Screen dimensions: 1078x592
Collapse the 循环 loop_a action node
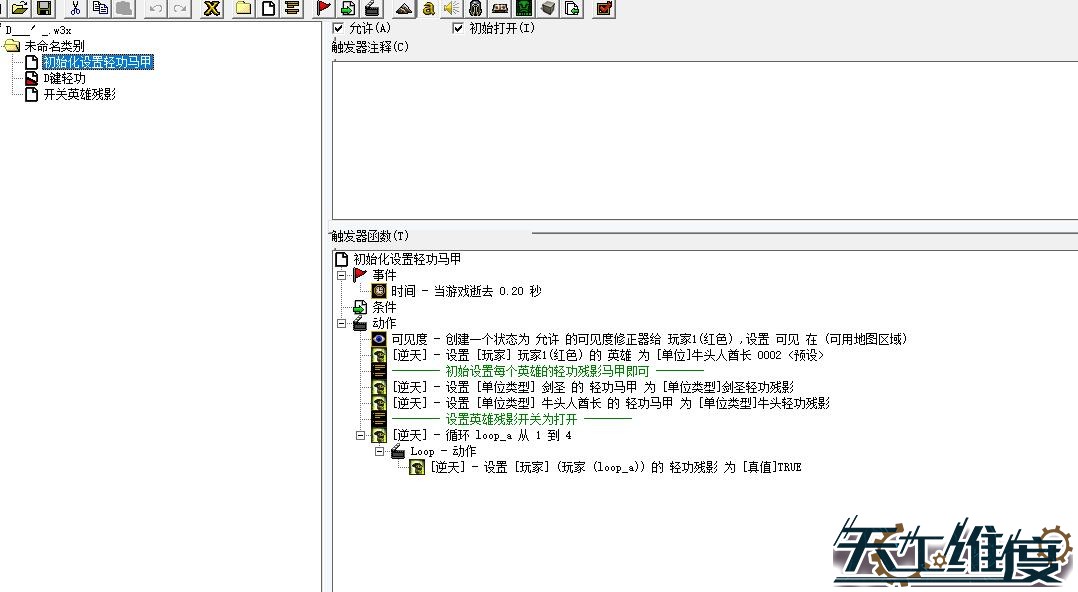point(361,435)
